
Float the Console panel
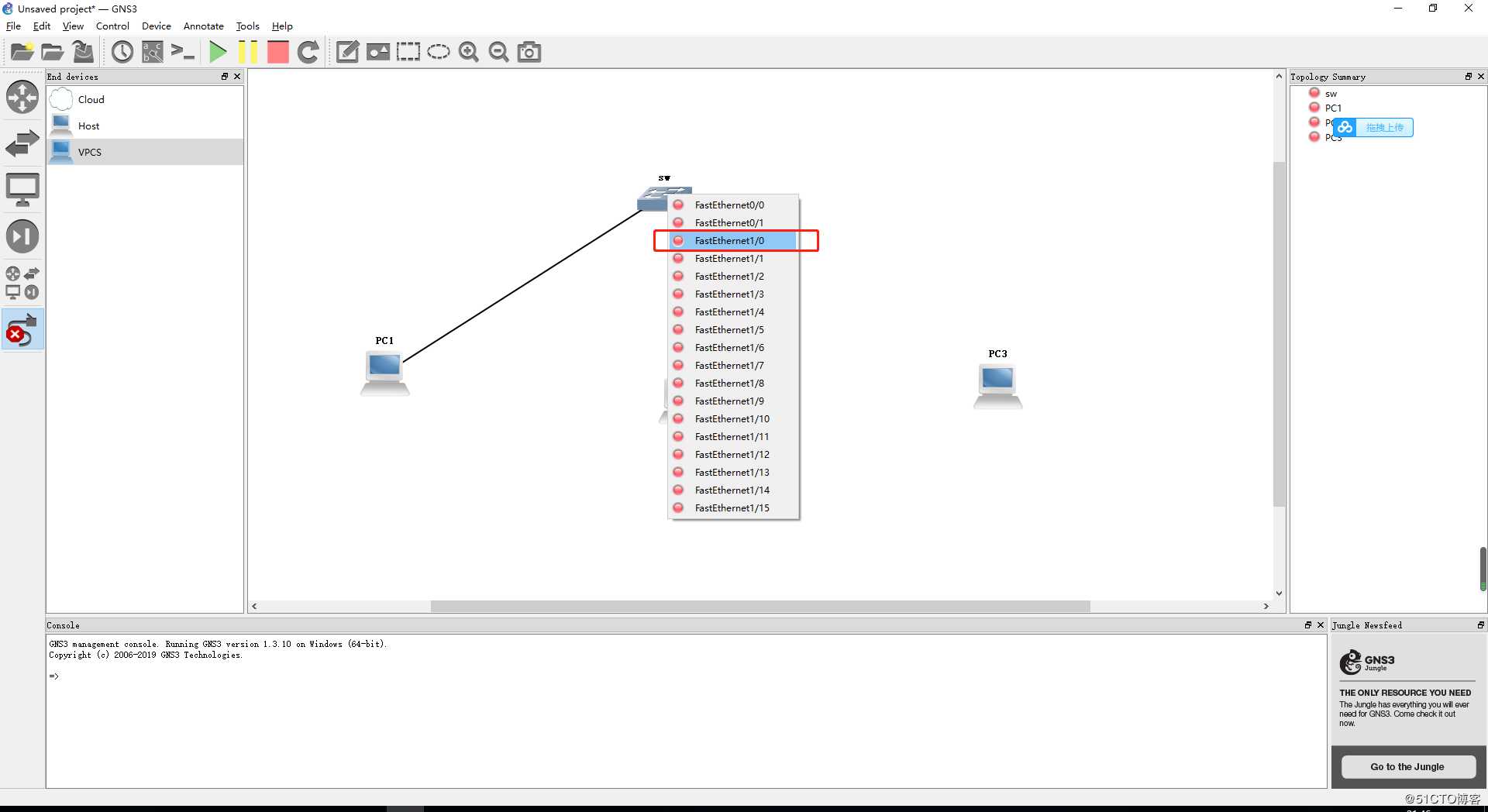1308,624
